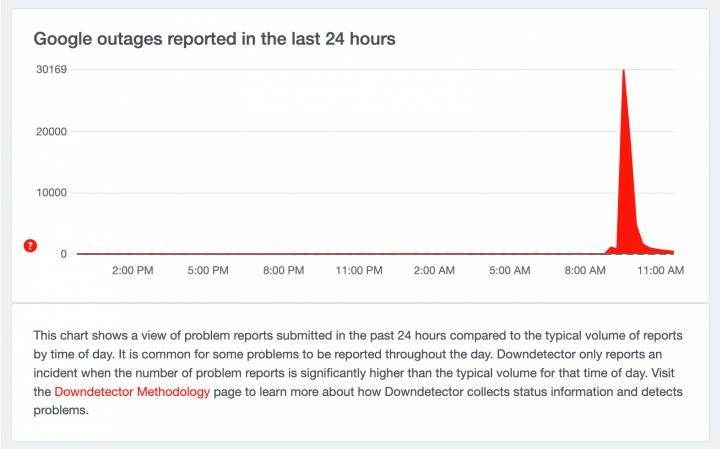Viewport: 720px width, 449px height.
Task: Open the Downdetector Methodology link
Action: pyautogui.click(x=132, y=392)
